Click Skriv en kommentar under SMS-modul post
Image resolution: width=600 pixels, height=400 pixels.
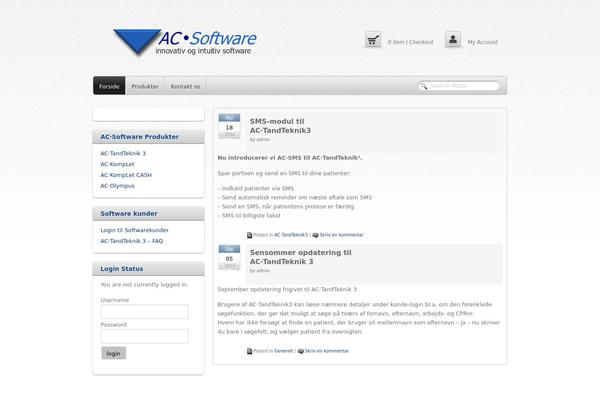[x=341, y=235]
